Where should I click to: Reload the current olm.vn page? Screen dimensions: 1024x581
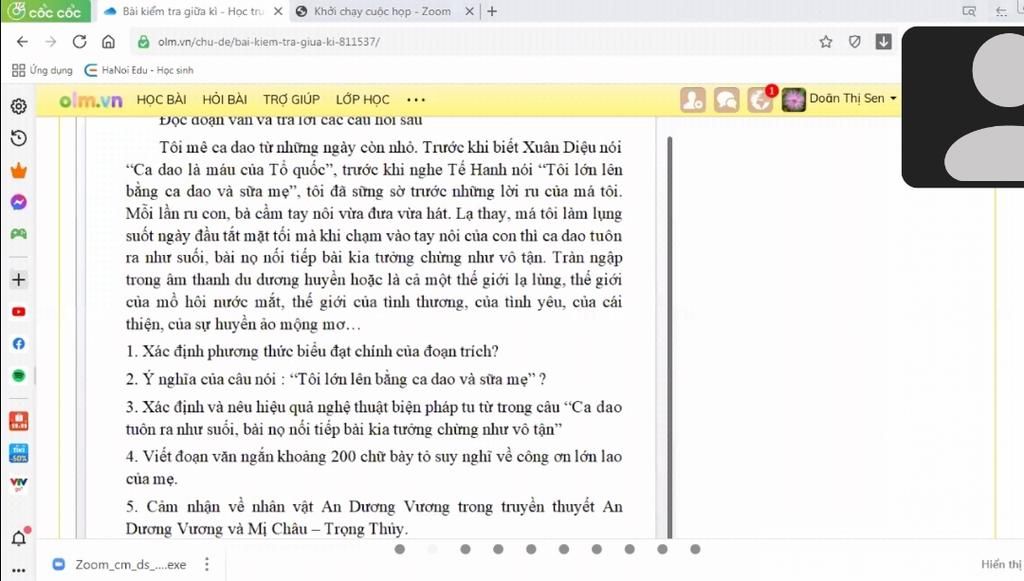coord(80,42)
